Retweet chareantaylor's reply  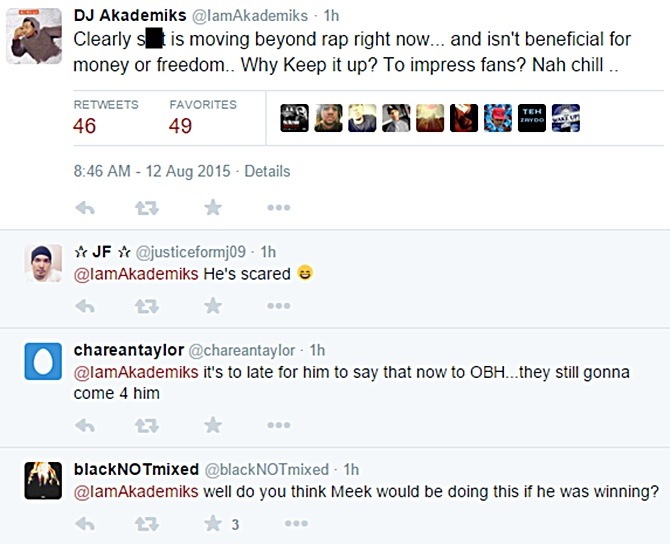pyautogui.click(x=147, y=425)
